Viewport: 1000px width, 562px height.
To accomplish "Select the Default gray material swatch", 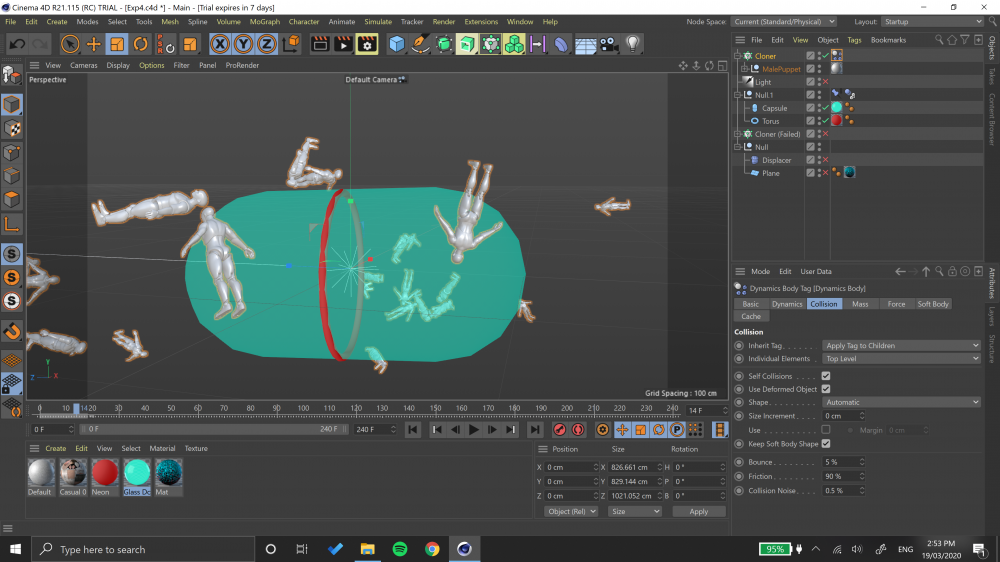I will click(41, 473).
